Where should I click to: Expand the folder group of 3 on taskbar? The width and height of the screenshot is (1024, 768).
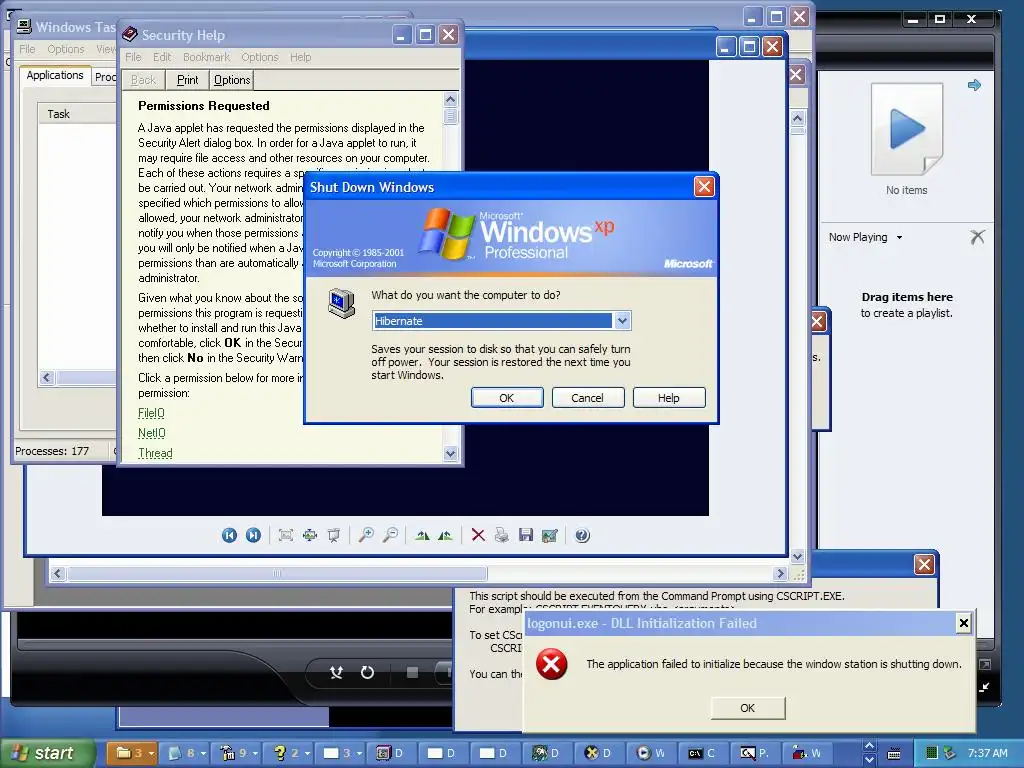pyautogui.click(x=132, y=753)
